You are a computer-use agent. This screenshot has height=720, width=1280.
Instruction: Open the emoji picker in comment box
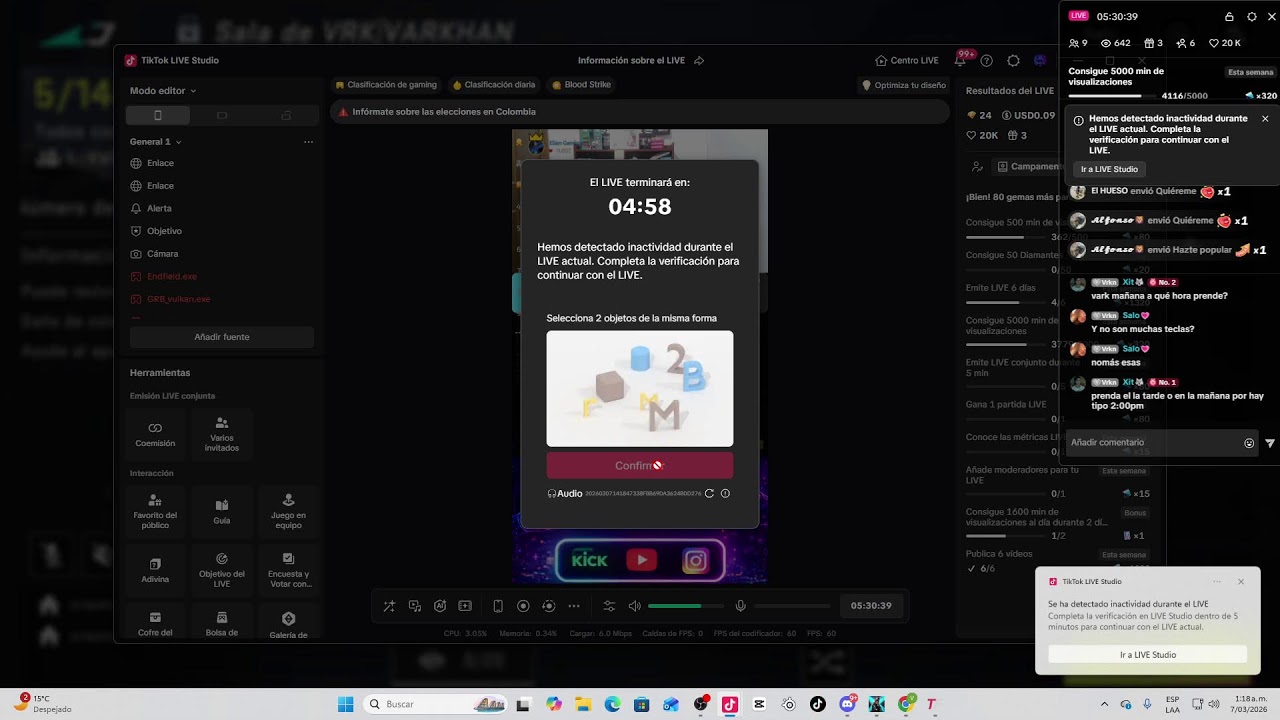(1249, 443)
